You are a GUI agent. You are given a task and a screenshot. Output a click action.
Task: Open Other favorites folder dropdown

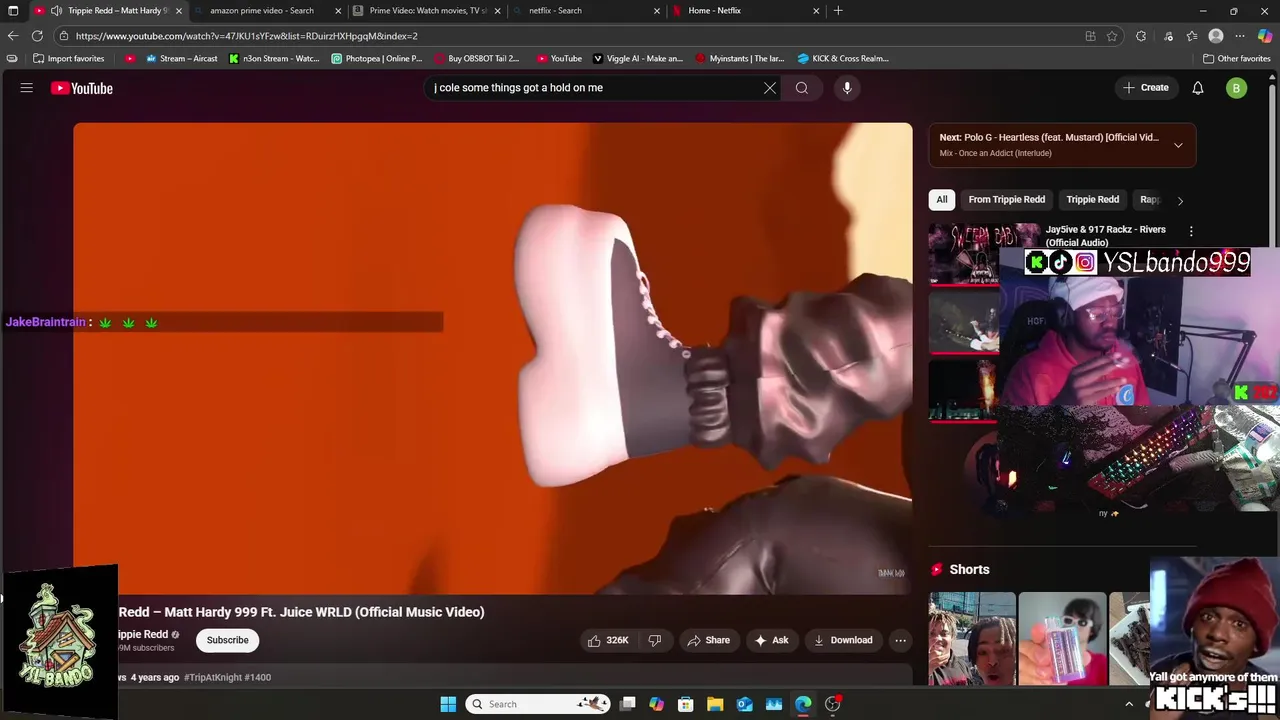click(x=1237, y=58)
